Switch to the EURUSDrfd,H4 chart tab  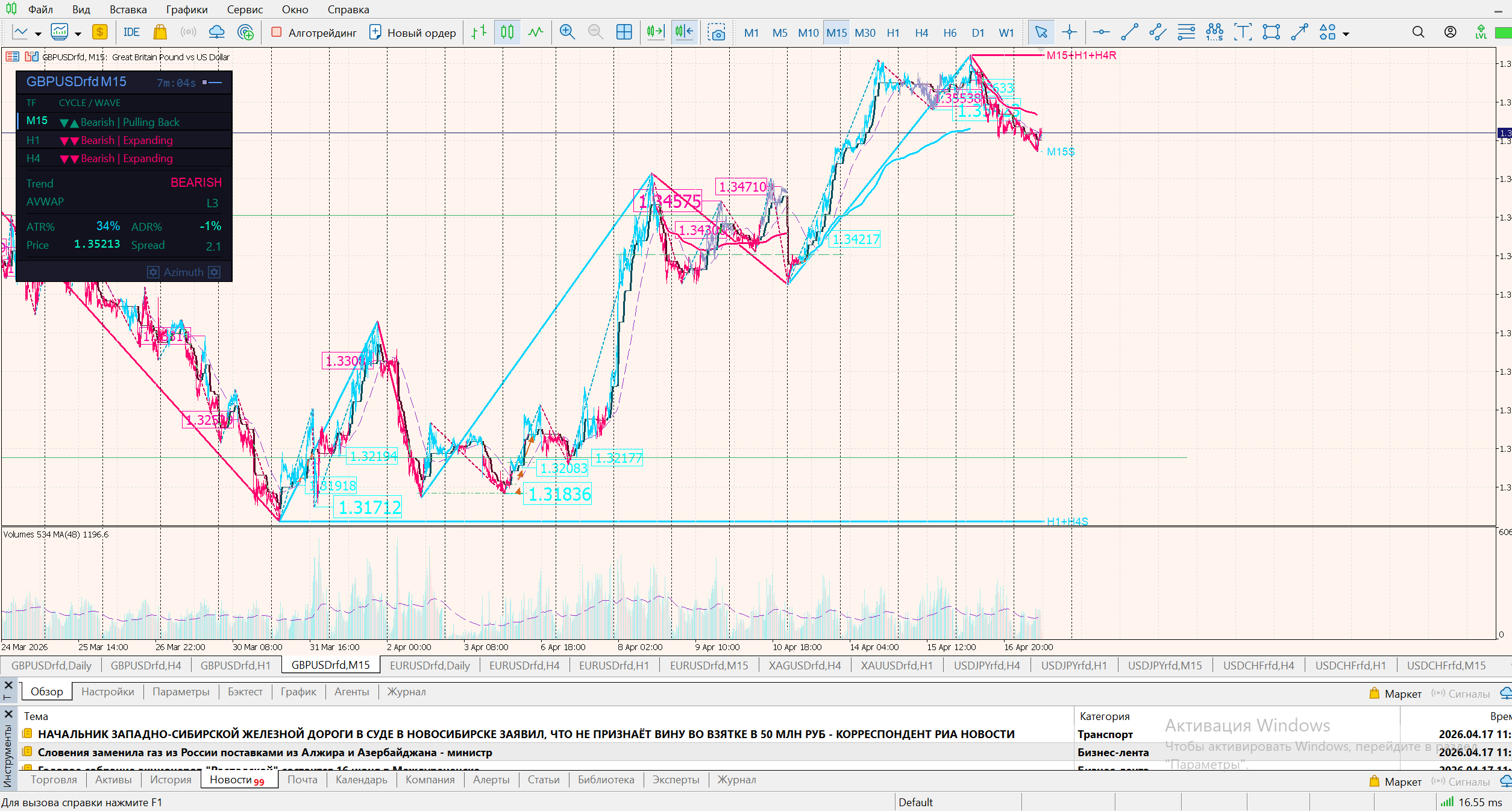[524, 665]
